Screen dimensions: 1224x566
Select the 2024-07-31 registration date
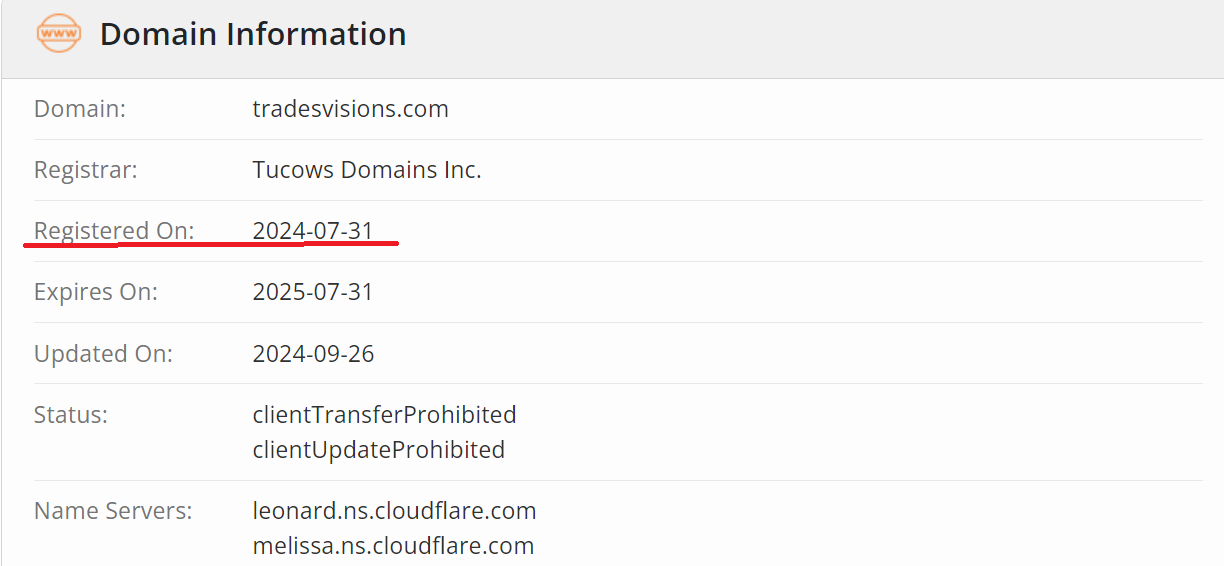click(x=313, y=231)
